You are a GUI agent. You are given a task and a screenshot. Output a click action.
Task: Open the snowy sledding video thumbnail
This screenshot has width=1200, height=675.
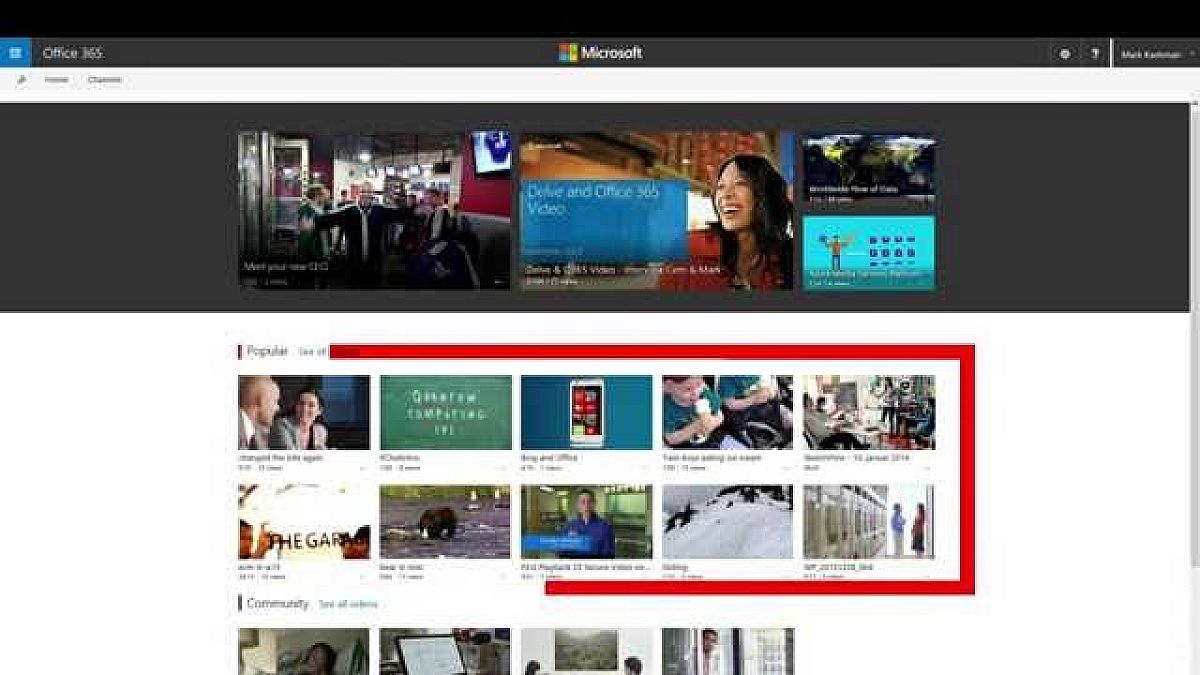[727, 522]
